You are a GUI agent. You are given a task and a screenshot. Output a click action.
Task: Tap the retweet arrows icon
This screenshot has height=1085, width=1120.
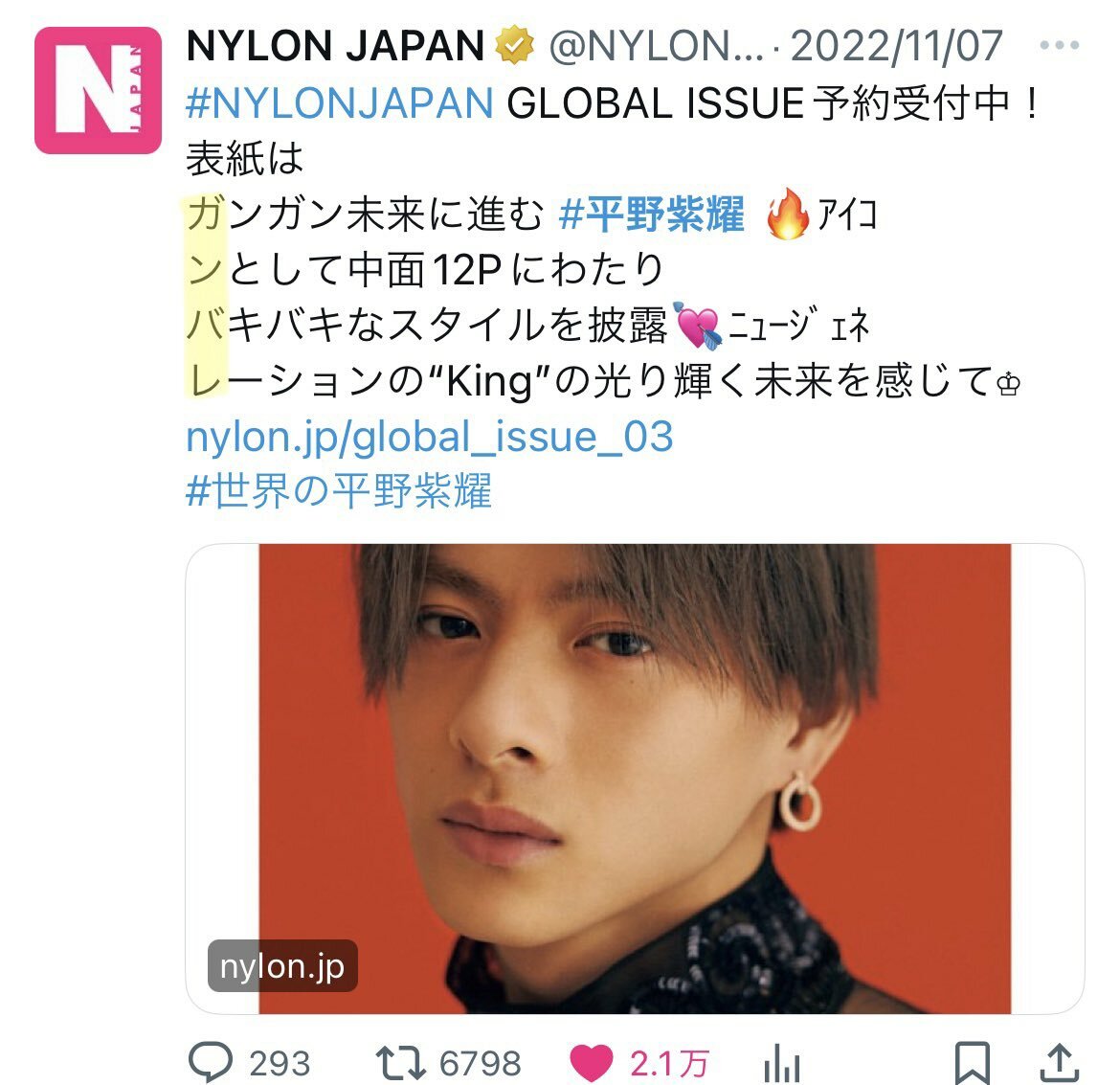pos(401,1063)
